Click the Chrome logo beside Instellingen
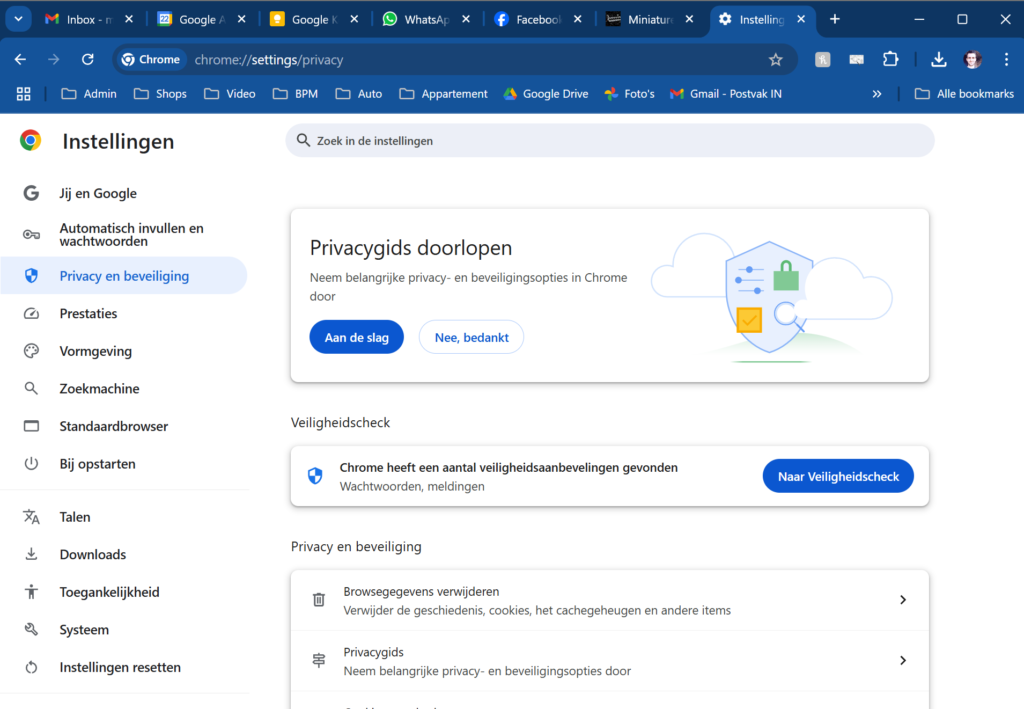 [30, 140]
